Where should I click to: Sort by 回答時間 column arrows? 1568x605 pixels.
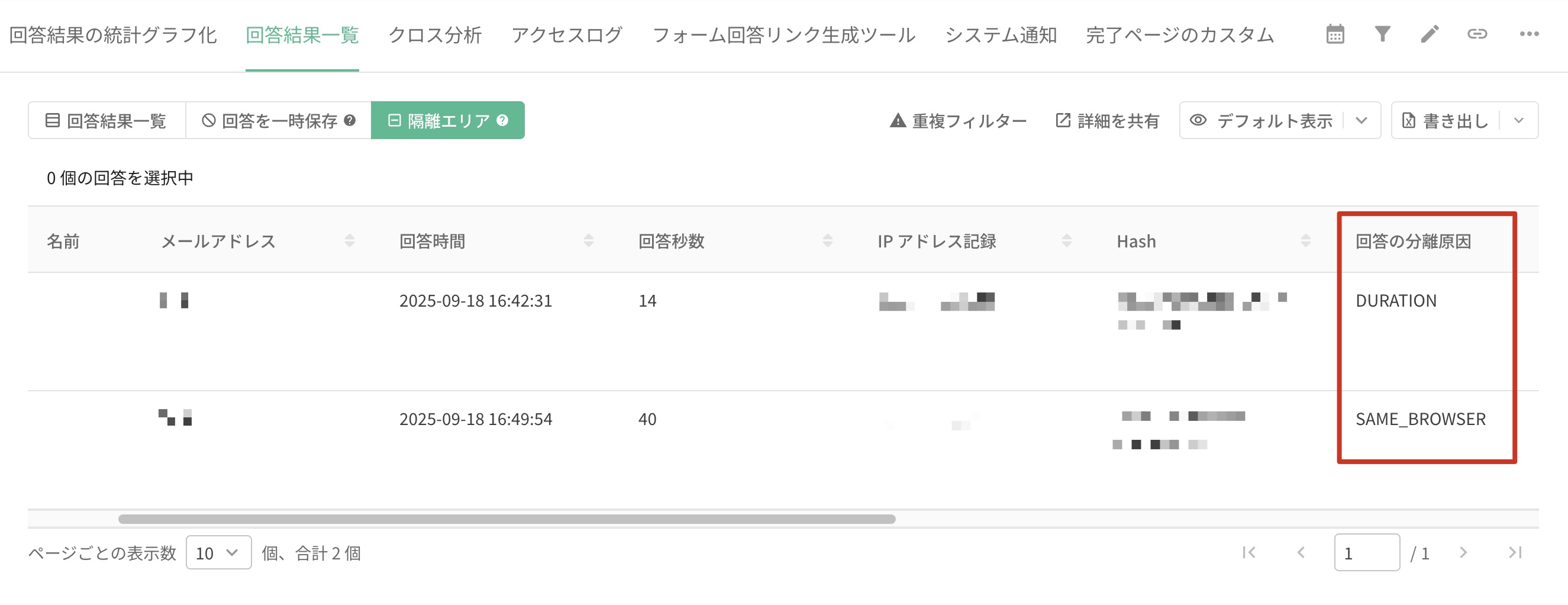tap(589, 241)
